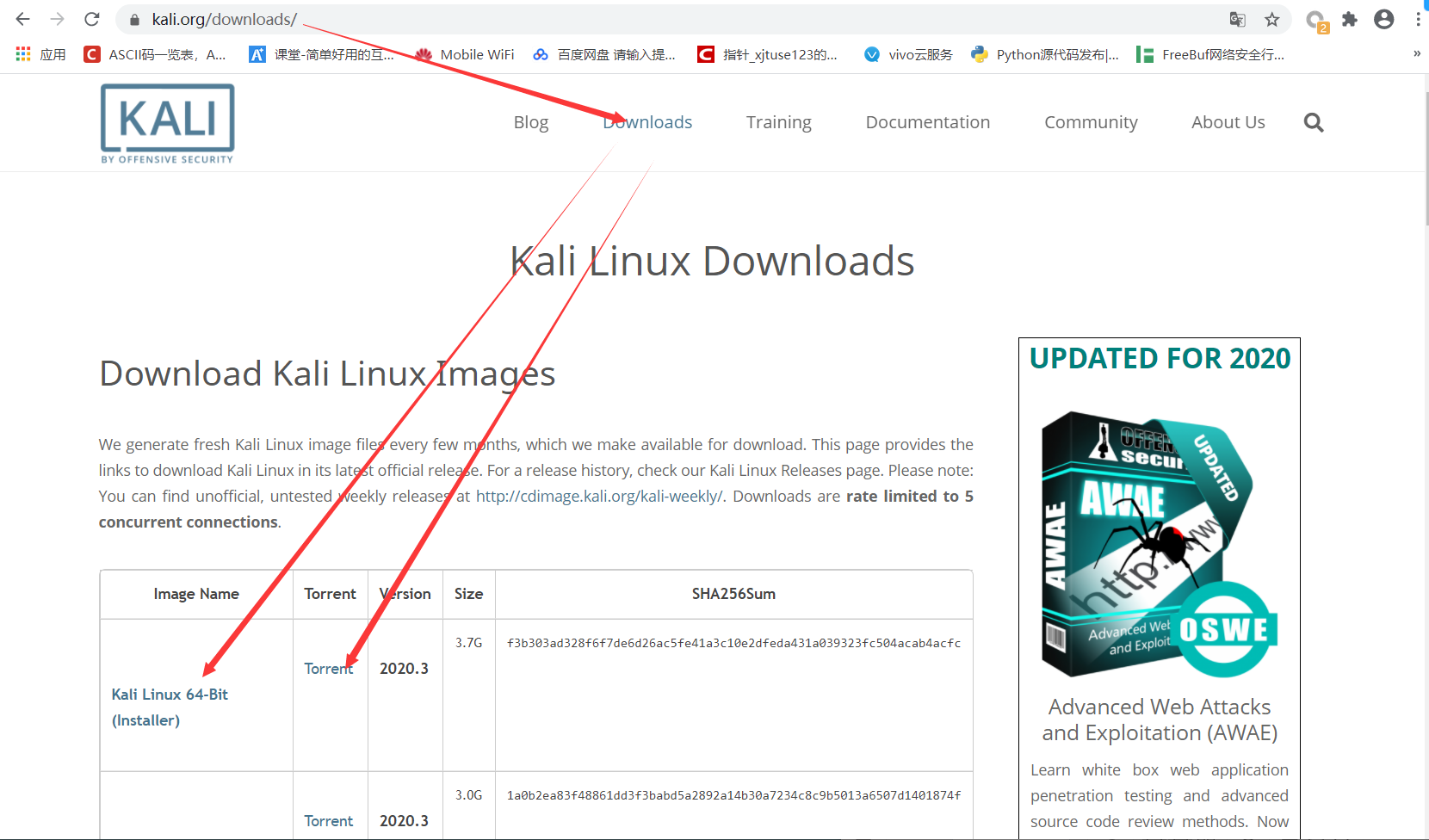The image size is (1429, 840).
Task: Reload the Kali downloads page
Action: (92, 19)
